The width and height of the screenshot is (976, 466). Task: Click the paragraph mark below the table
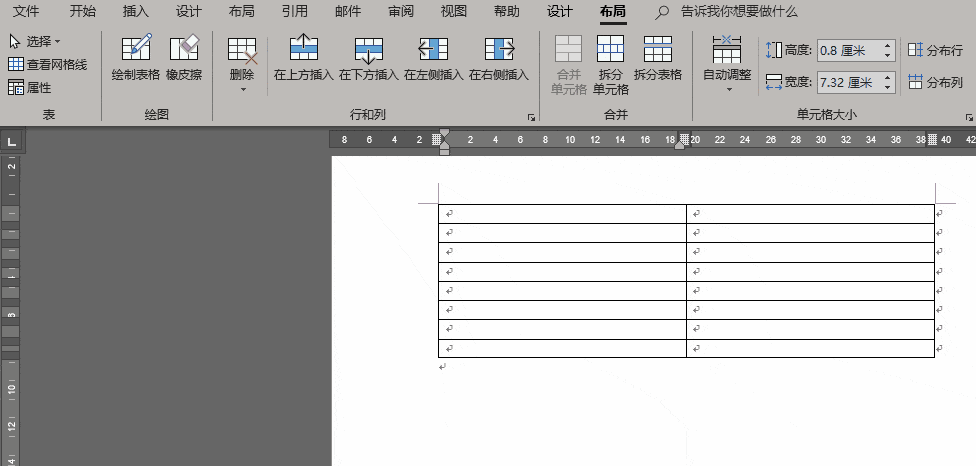(443, 367)
